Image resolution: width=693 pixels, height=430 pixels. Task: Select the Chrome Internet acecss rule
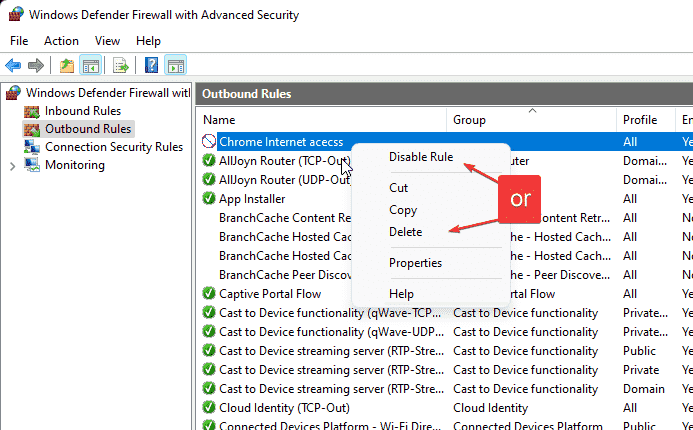point(281,142)
